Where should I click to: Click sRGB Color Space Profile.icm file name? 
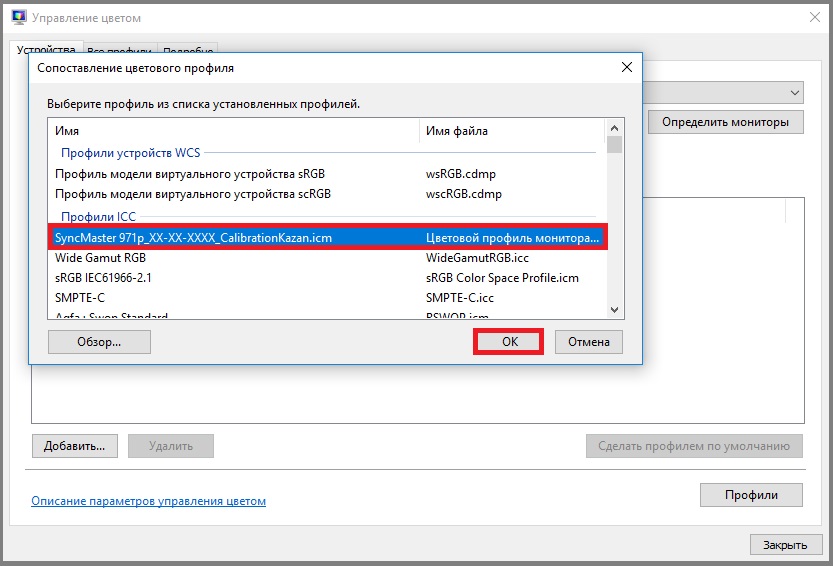502,278
